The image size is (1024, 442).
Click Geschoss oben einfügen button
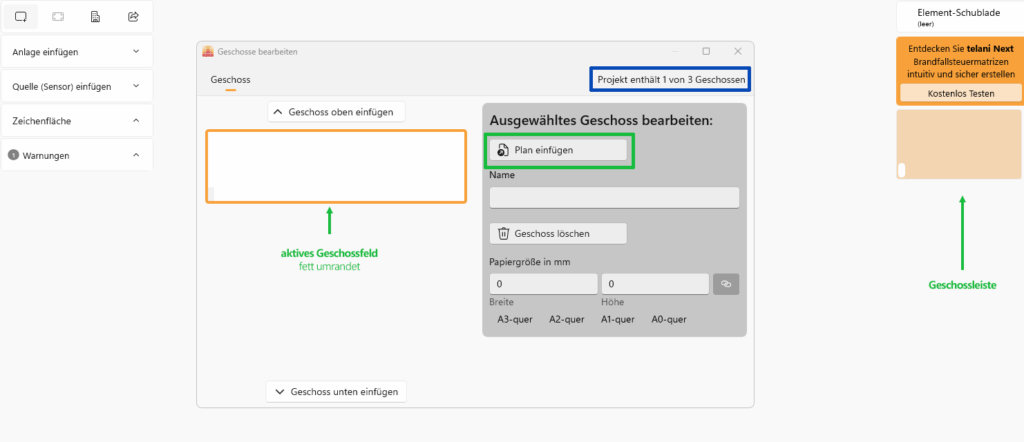(x=337, y=112)
